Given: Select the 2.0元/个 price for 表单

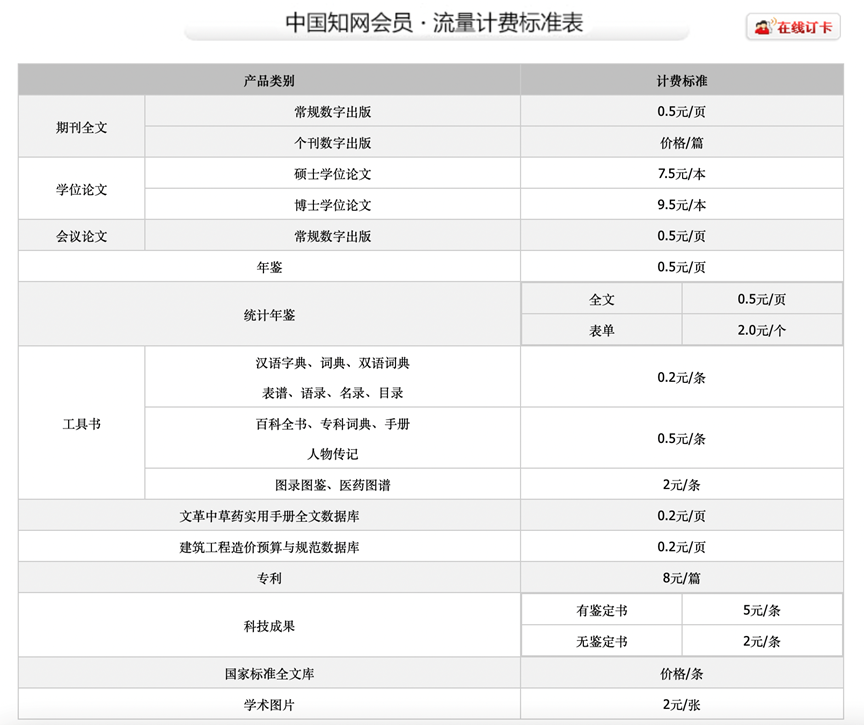Looking at the screenshot, I should click(x=761, y=330).
